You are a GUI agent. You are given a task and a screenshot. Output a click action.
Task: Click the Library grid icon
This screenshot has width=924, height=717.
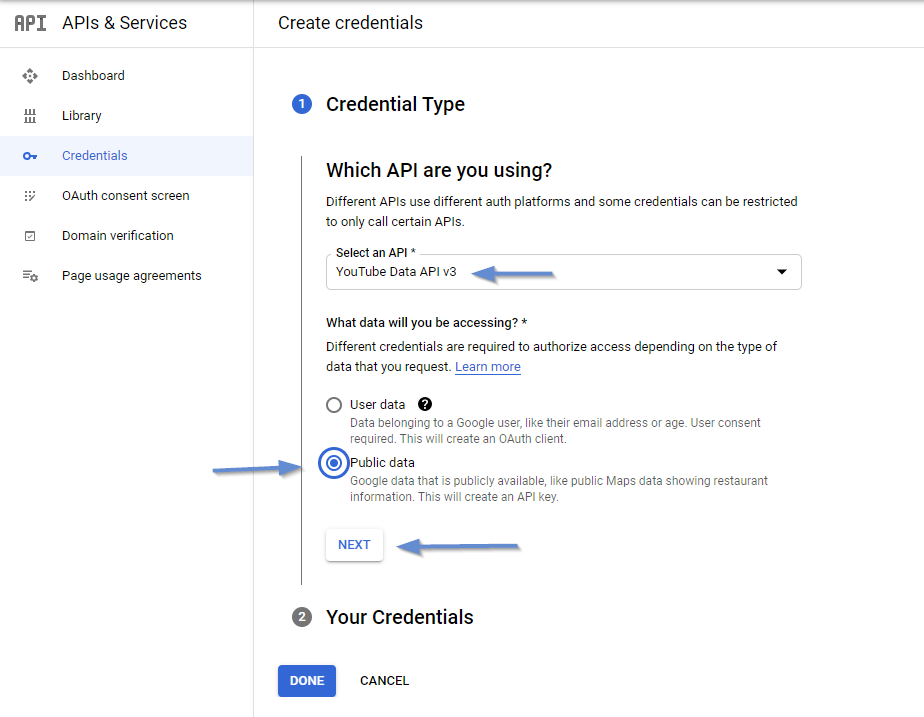[30, 116]
